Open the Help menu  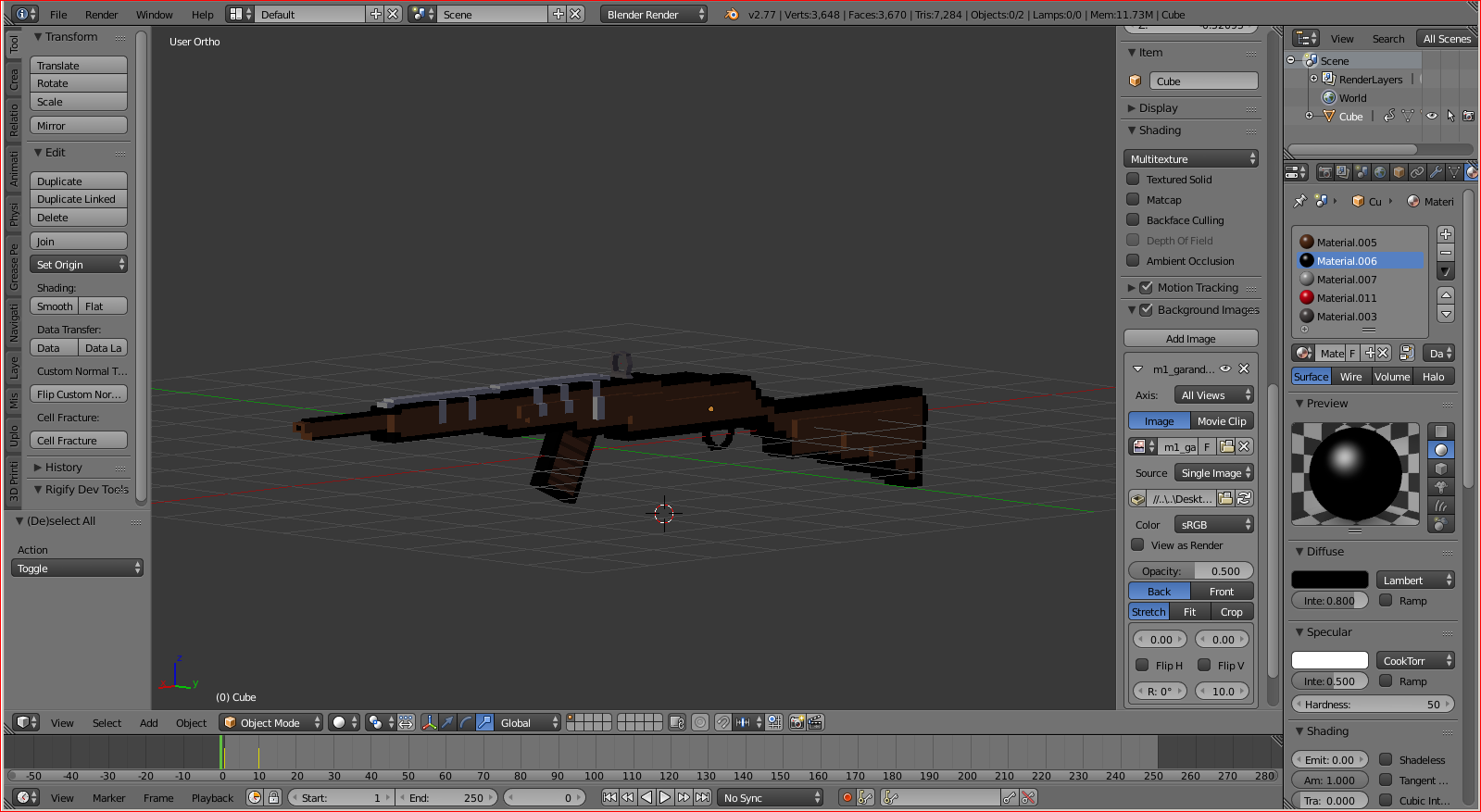click(203, 14)
